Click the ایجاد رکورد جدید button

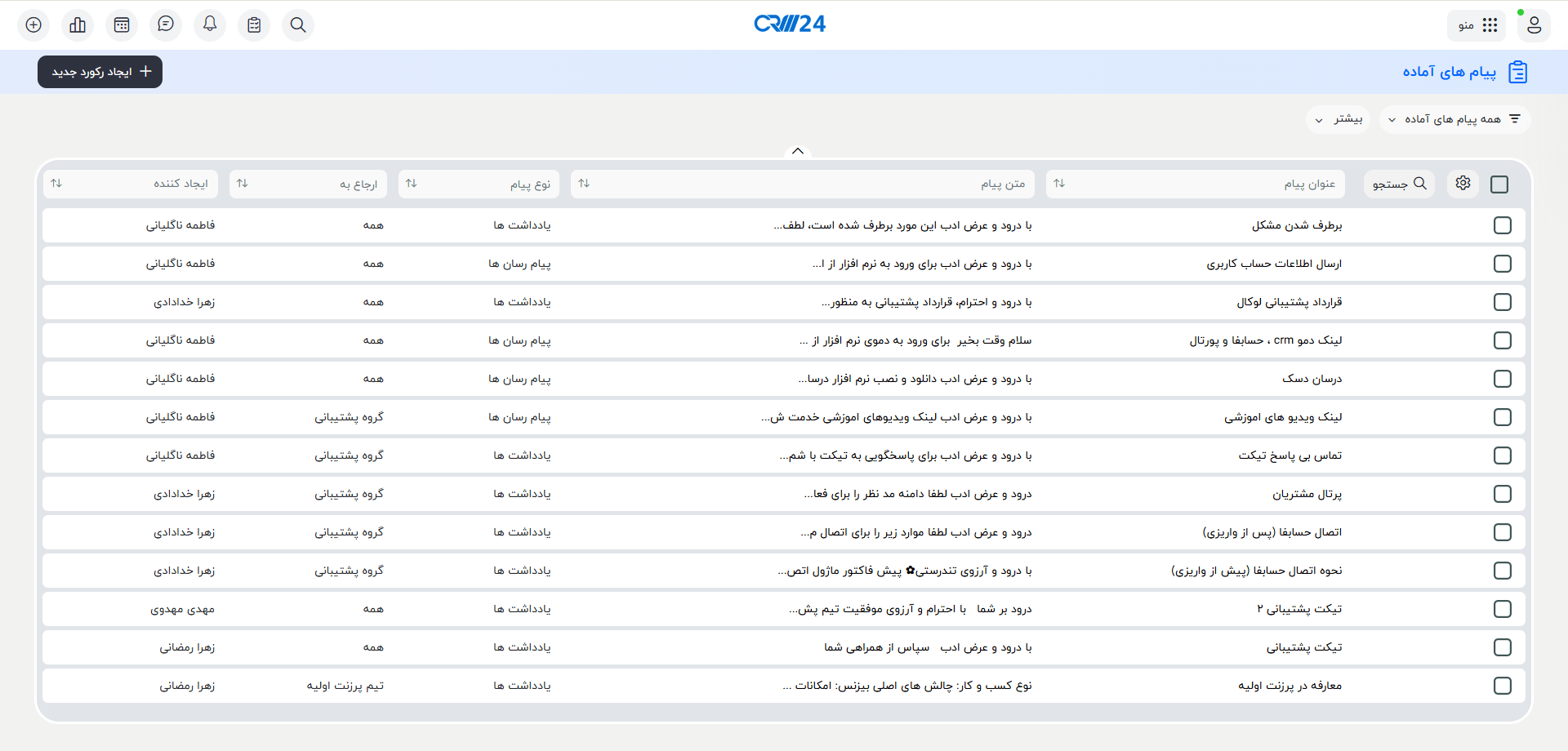click(x=100, y=72)
